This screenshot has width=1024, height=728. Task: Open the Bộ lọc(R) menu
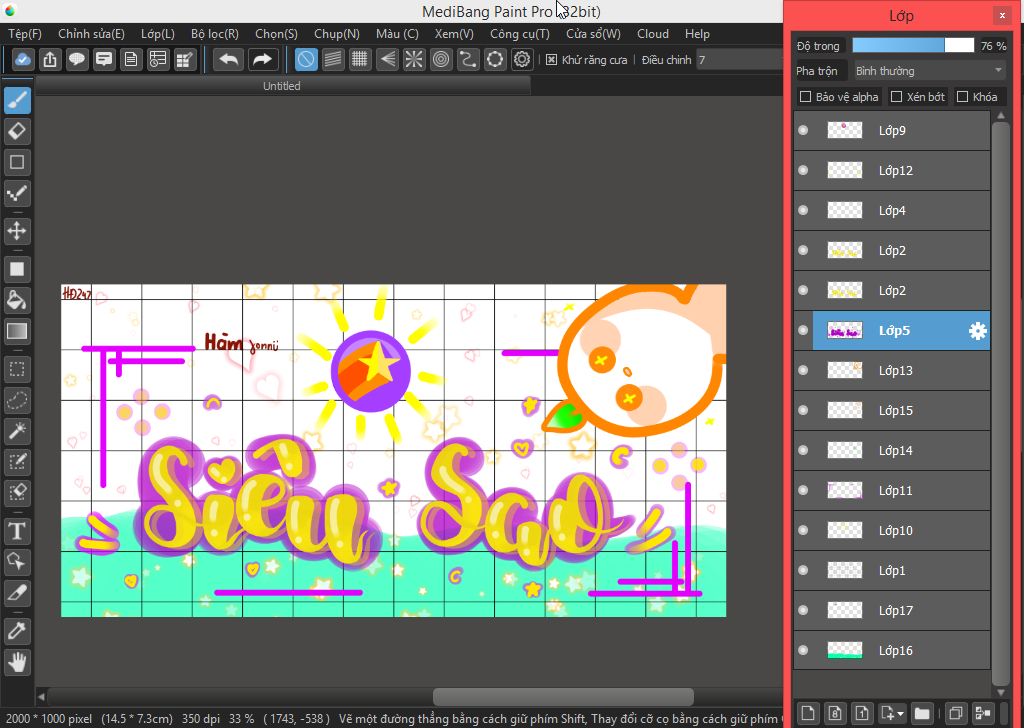[214, 34]
